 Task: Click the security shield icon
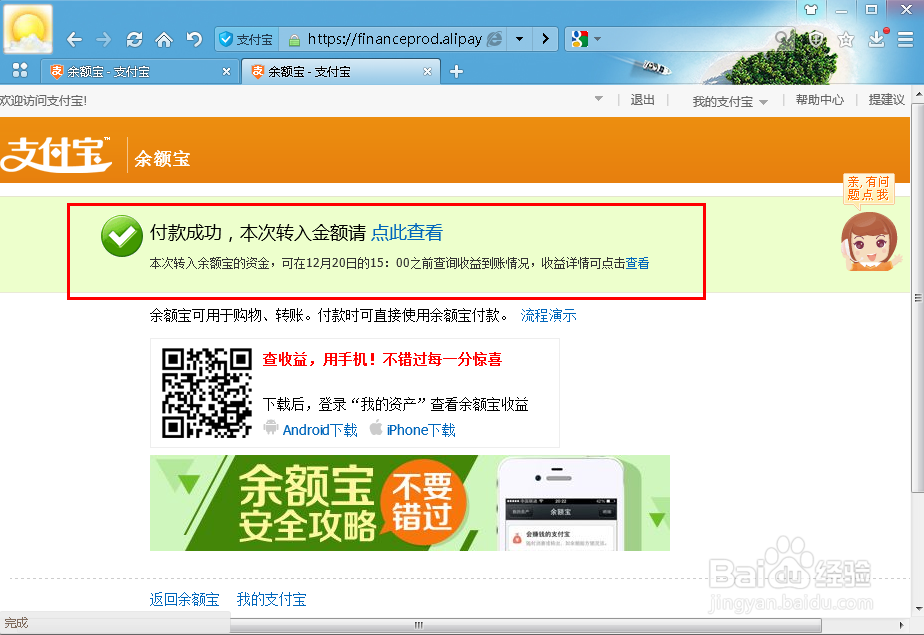coord(815,40)
